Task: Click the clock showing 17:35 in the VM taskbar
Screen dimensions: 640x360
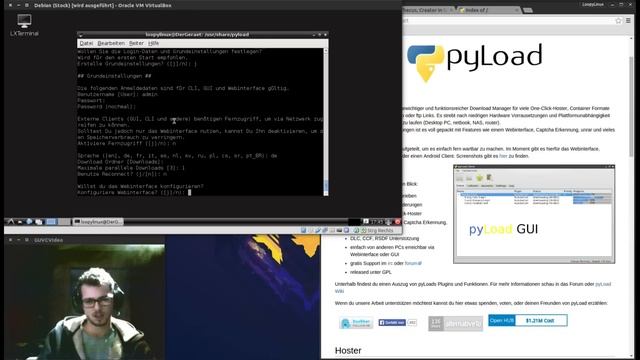Action: click(377, 222)
